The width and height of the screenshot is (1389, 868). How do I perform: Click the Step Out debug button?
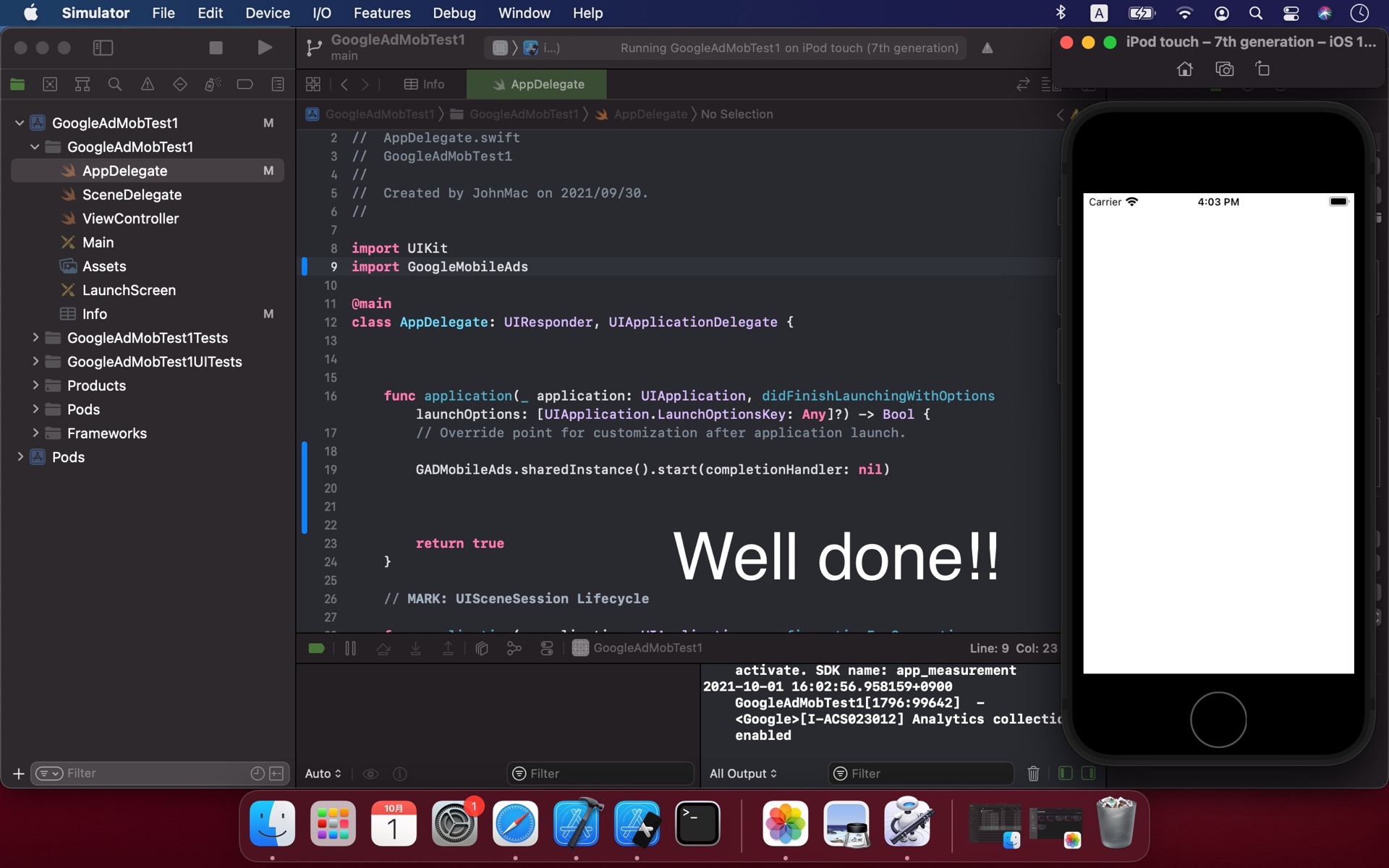pos(449,649)
